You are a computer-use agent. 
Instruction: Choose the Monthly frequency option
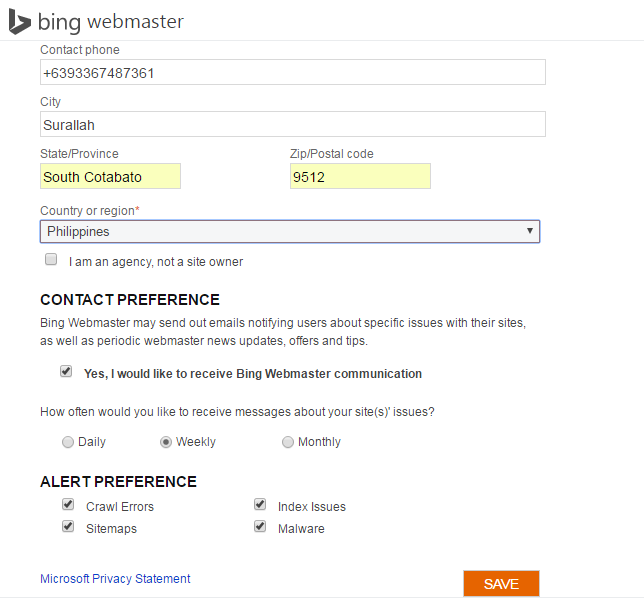point(288,442)
